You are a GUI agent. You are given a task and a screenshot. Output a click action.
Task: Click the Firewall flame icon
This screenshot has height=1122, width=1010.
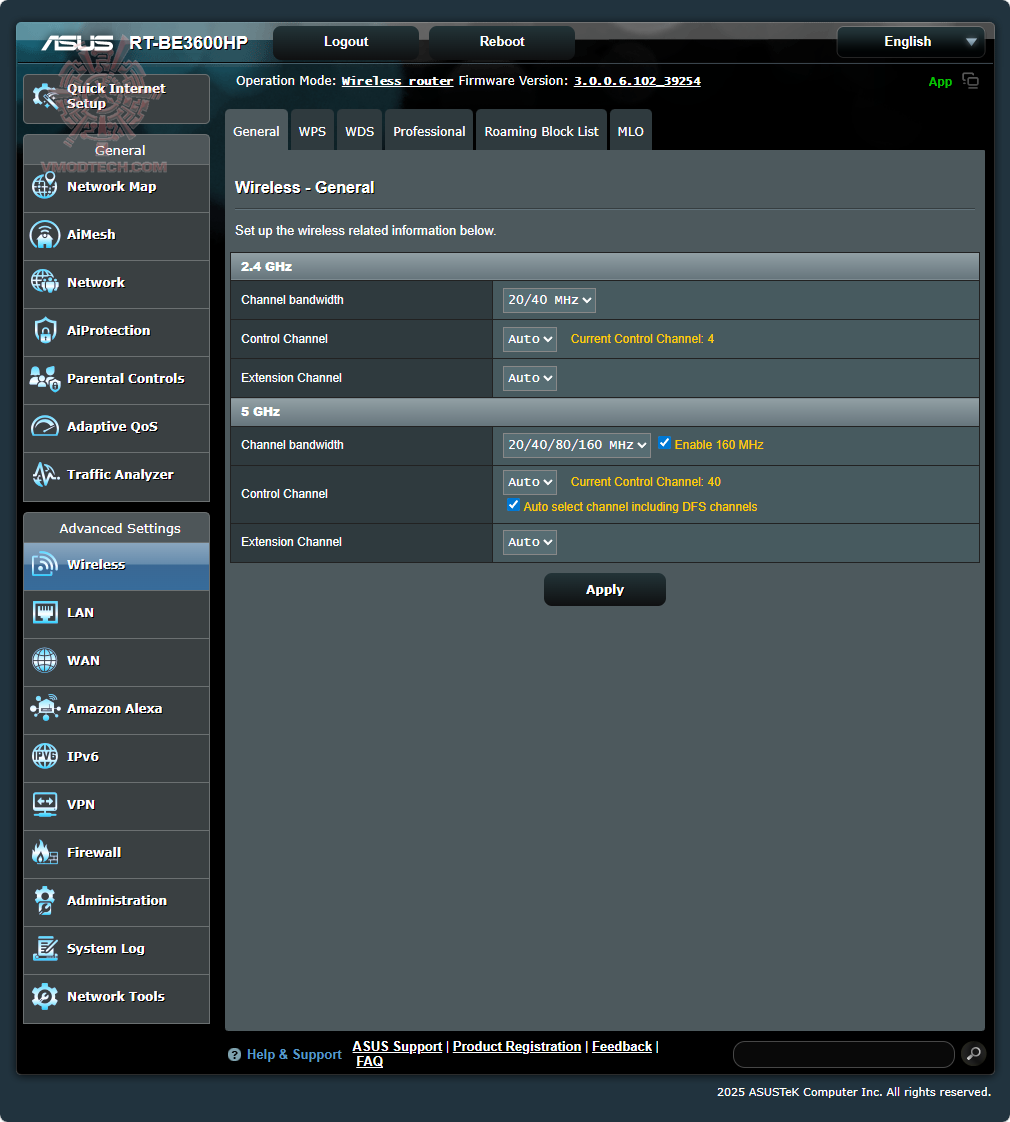coord(44,852)
